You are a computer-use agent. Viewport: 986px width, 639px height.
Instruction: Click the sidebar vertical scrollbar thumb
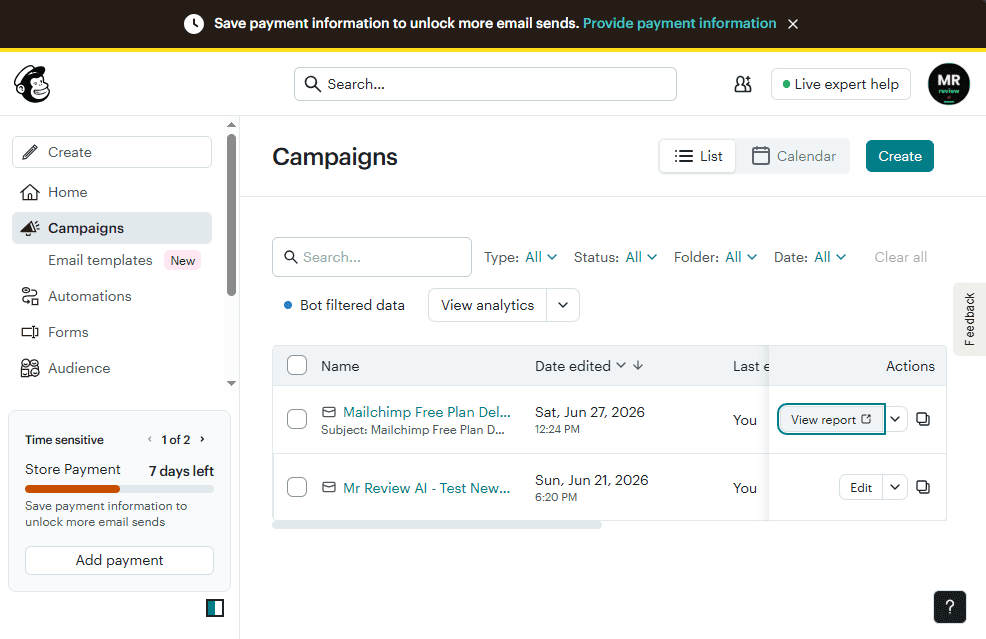click(x=231, y=214)
